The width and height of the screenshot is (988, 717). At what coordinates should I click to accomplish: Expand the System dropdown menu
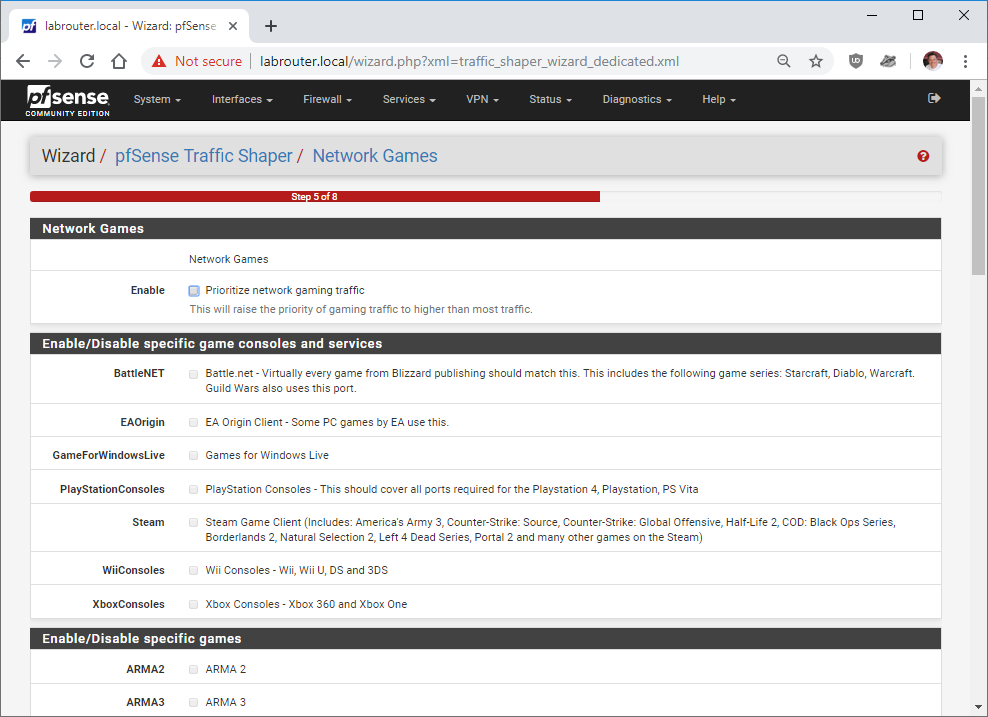(157, 100)
